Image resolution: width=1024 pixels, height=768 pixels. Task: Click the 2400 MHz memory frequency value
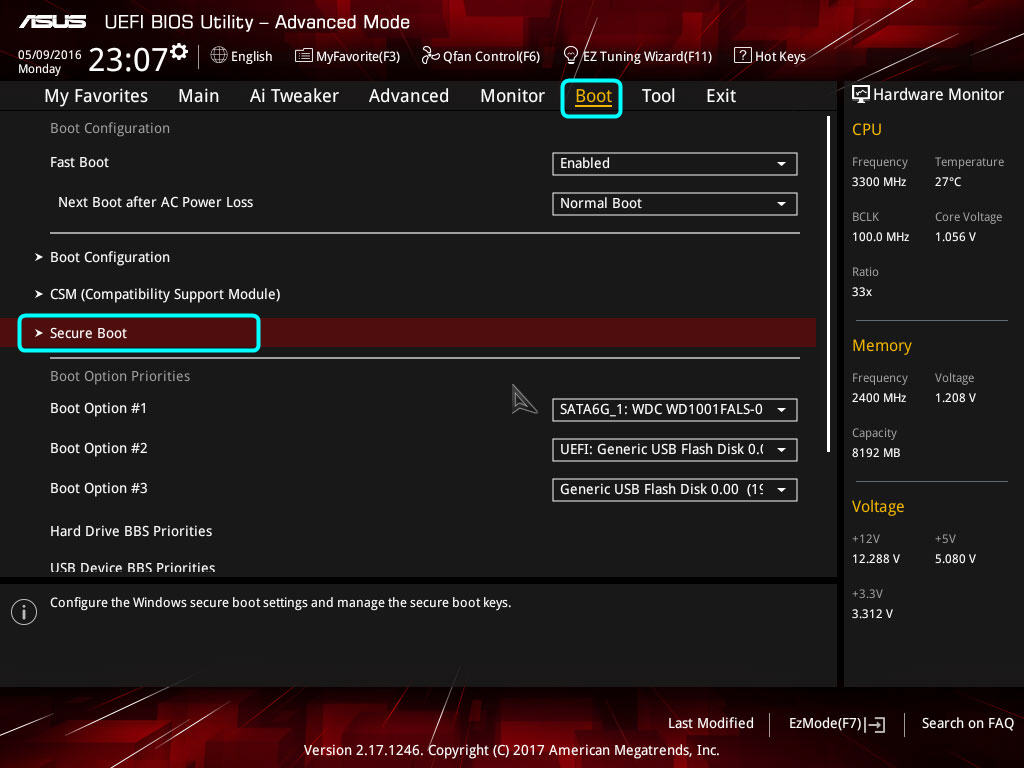(879, 398)
